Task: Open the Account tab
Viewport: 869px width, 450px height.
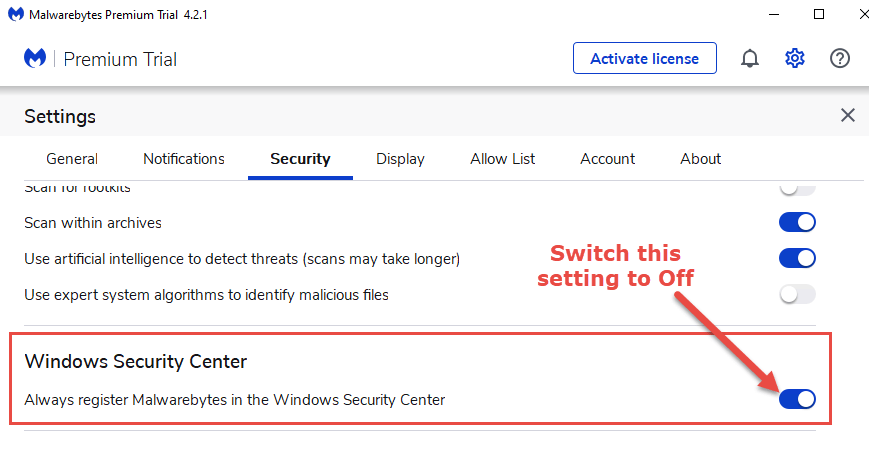Action: coord(608,159)
